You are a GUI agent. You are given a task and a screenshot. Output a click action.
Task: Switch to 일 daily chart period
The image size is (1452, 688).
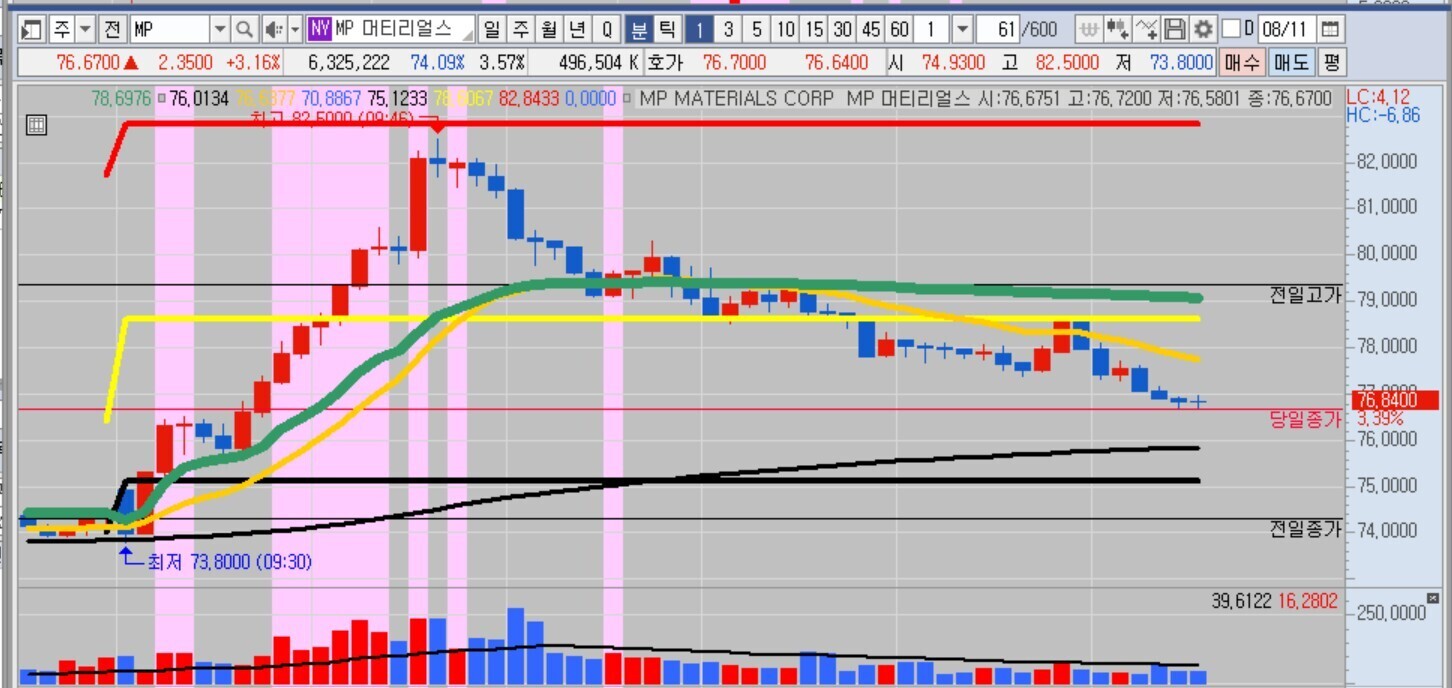click(x=491, y=28)
